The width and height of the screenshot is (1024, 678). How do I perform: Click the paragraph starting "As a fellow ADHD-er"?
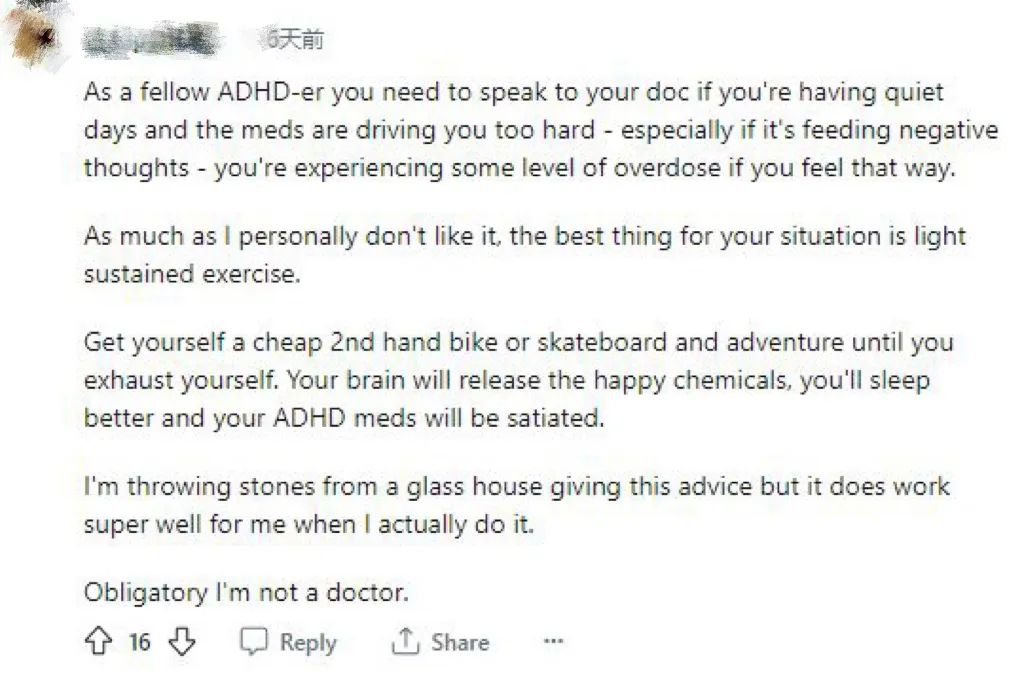(520, 130)
